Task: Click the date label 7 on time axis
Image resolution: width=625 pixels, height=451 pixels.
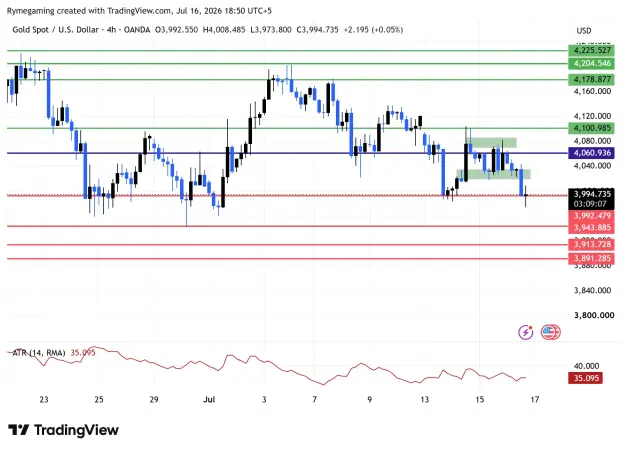Action: 314,399
